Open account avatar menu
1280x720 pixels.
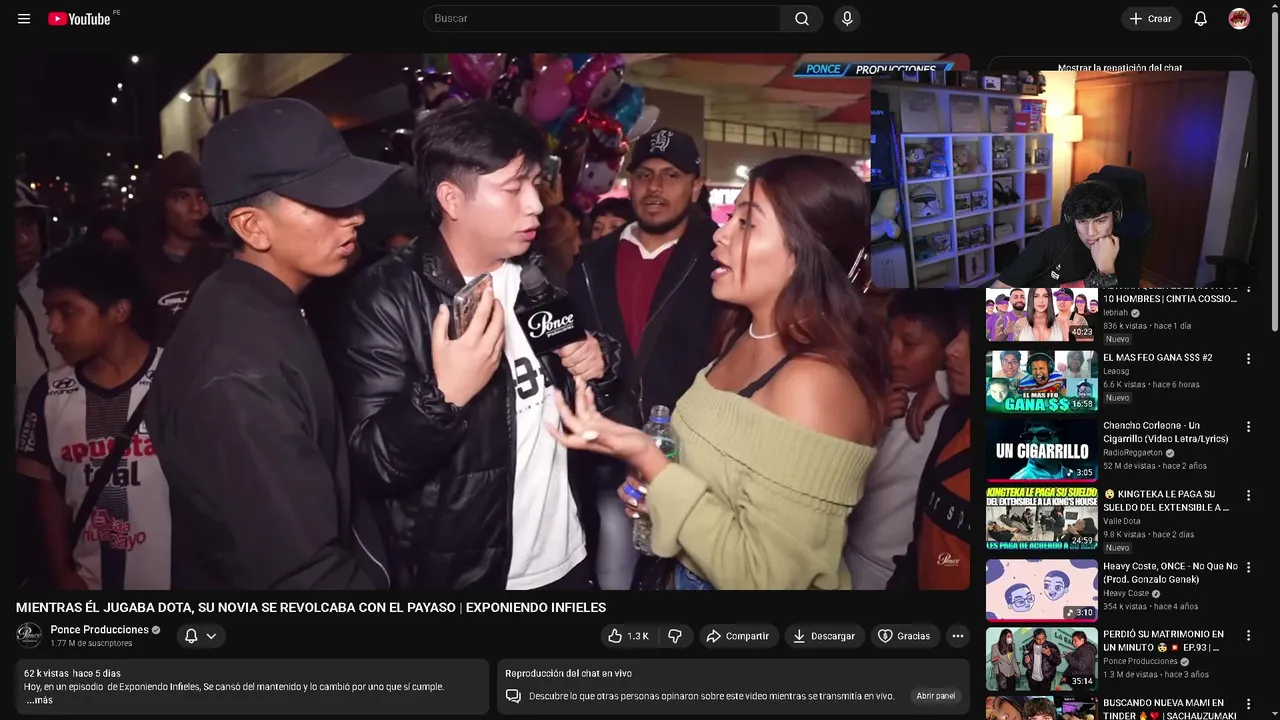[x=1239, y=19]
